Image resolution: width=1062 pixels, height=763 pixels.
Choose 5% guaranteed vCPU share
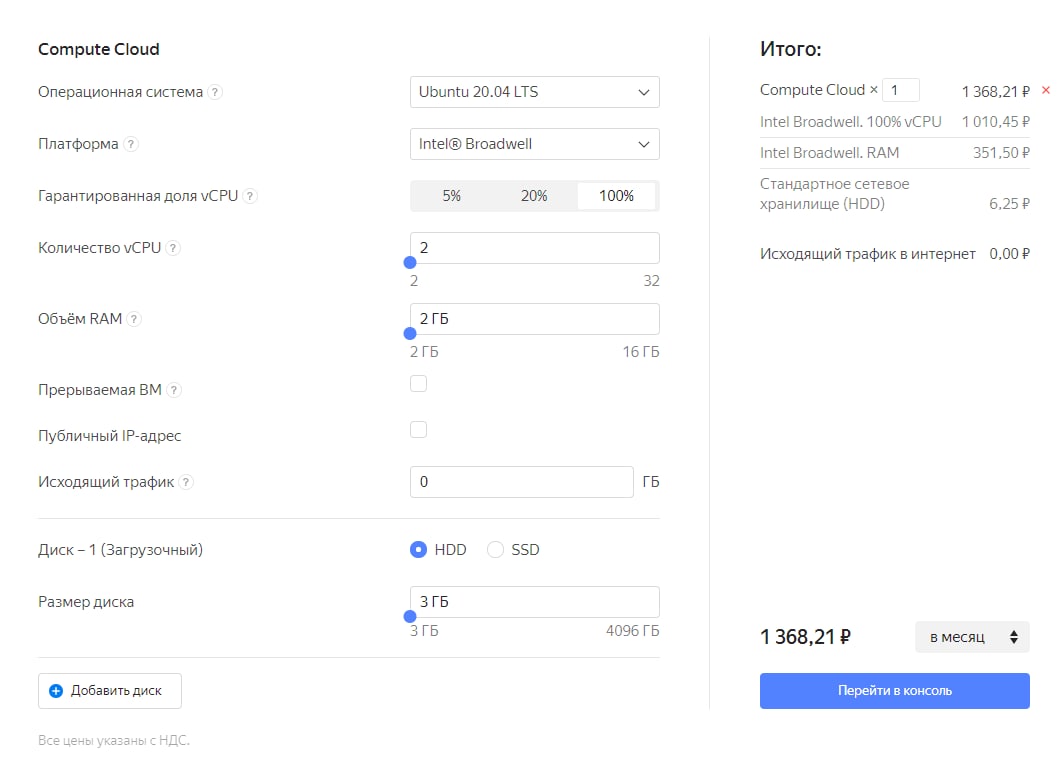click(452, 196)
